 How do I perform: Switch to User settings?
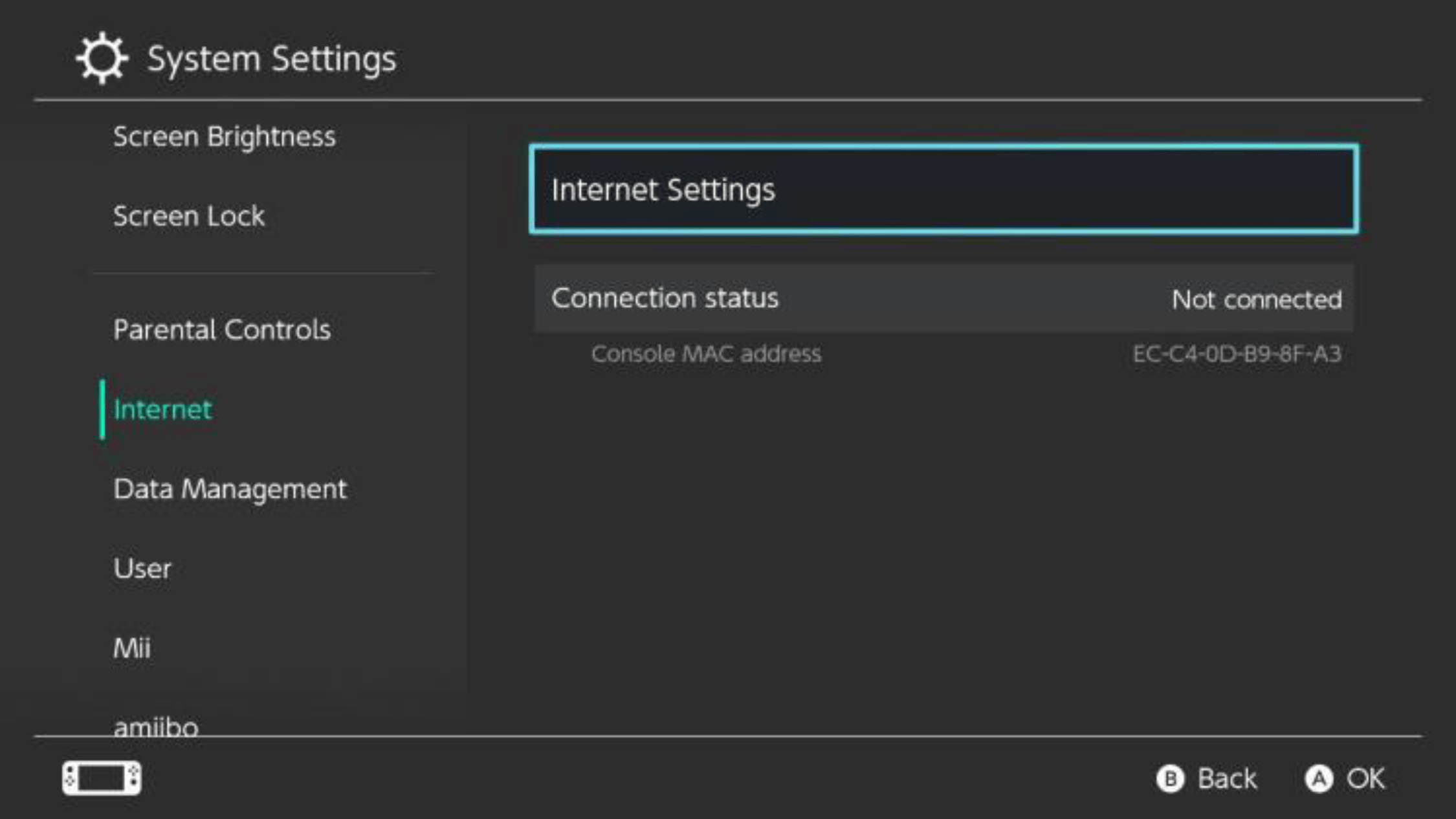142,569
